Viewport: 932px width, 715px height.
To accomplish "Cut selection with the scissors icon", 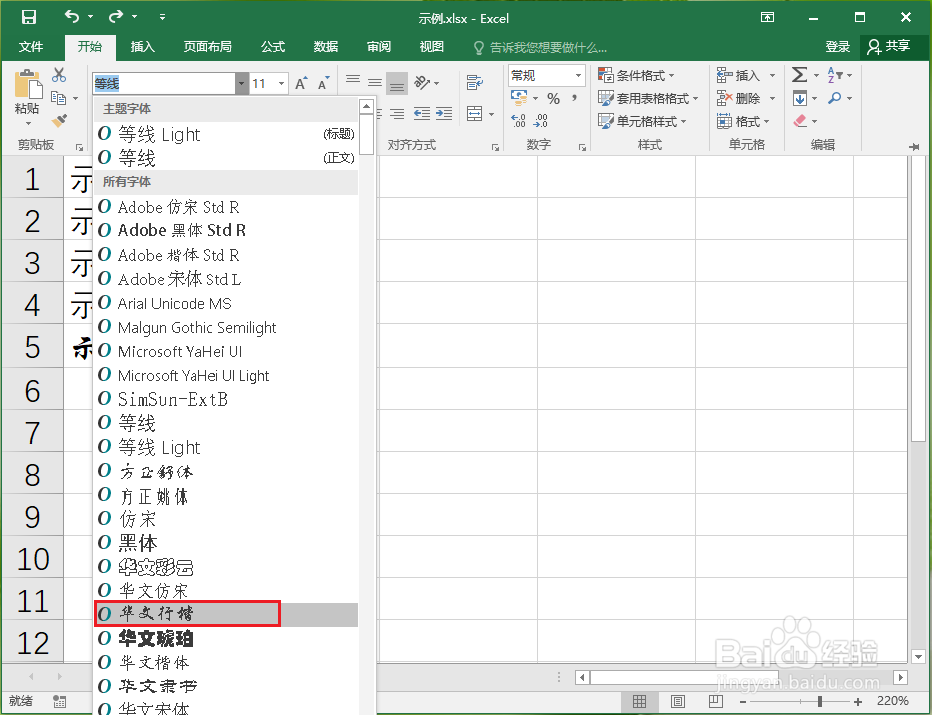I will (59, 75).
